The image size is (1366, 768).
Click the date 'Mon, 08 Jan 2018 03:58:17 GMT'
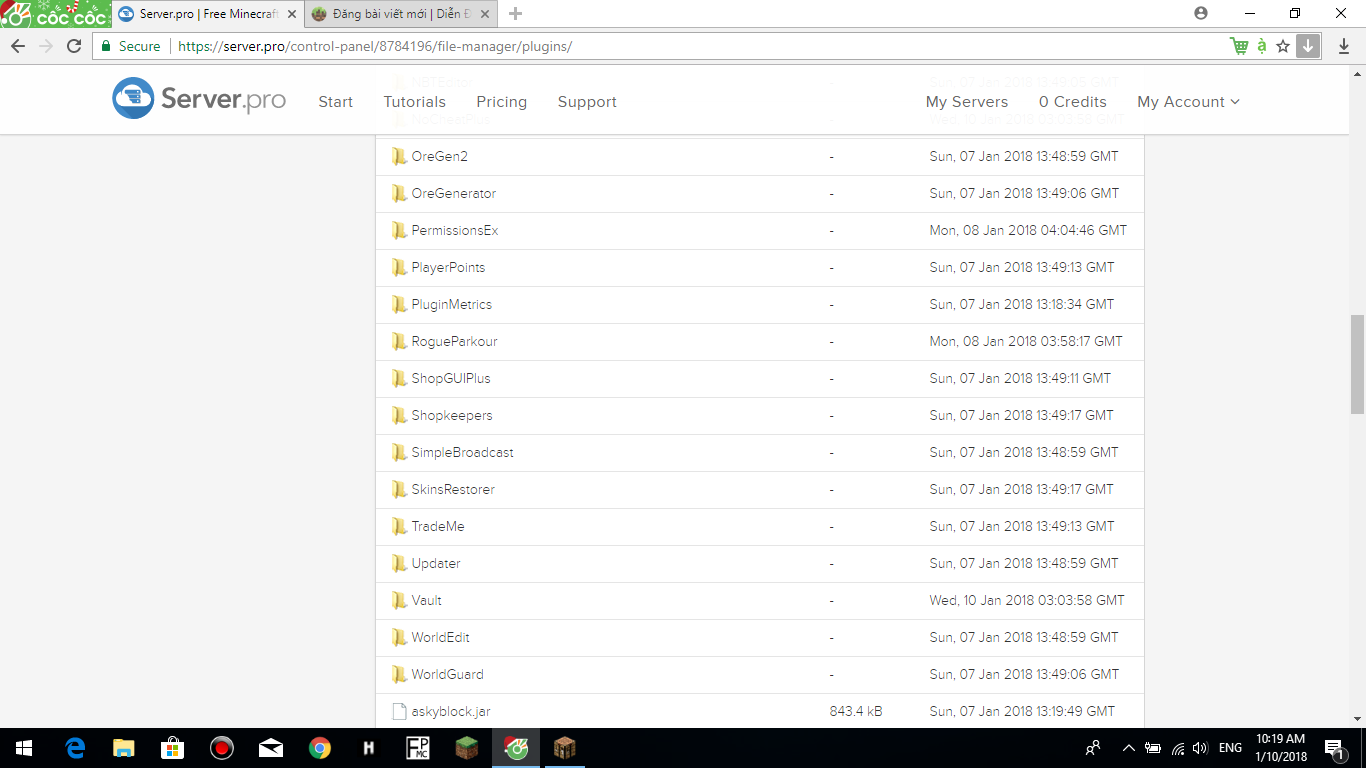pos(1026,341)
